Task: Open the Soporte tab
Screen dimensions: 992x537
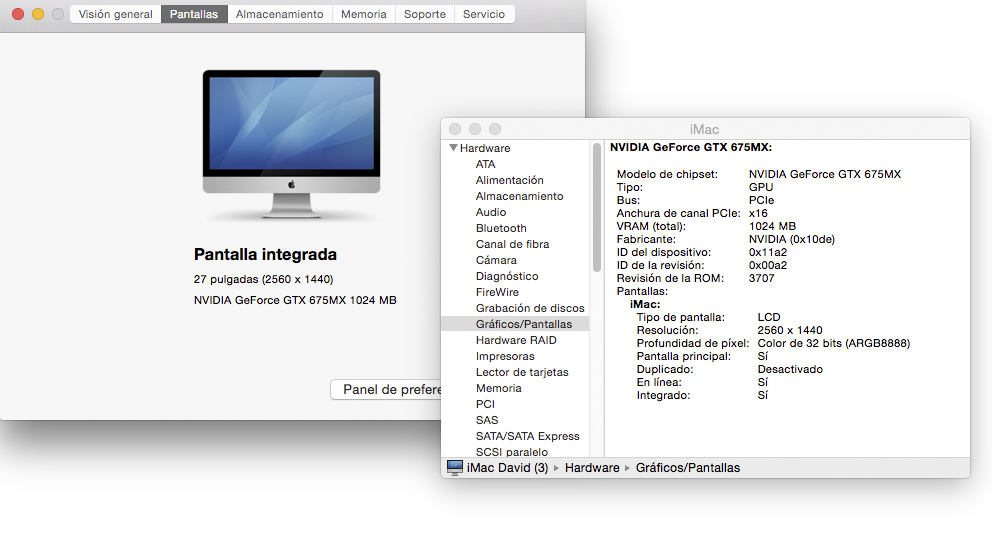Action: [425, 14]
